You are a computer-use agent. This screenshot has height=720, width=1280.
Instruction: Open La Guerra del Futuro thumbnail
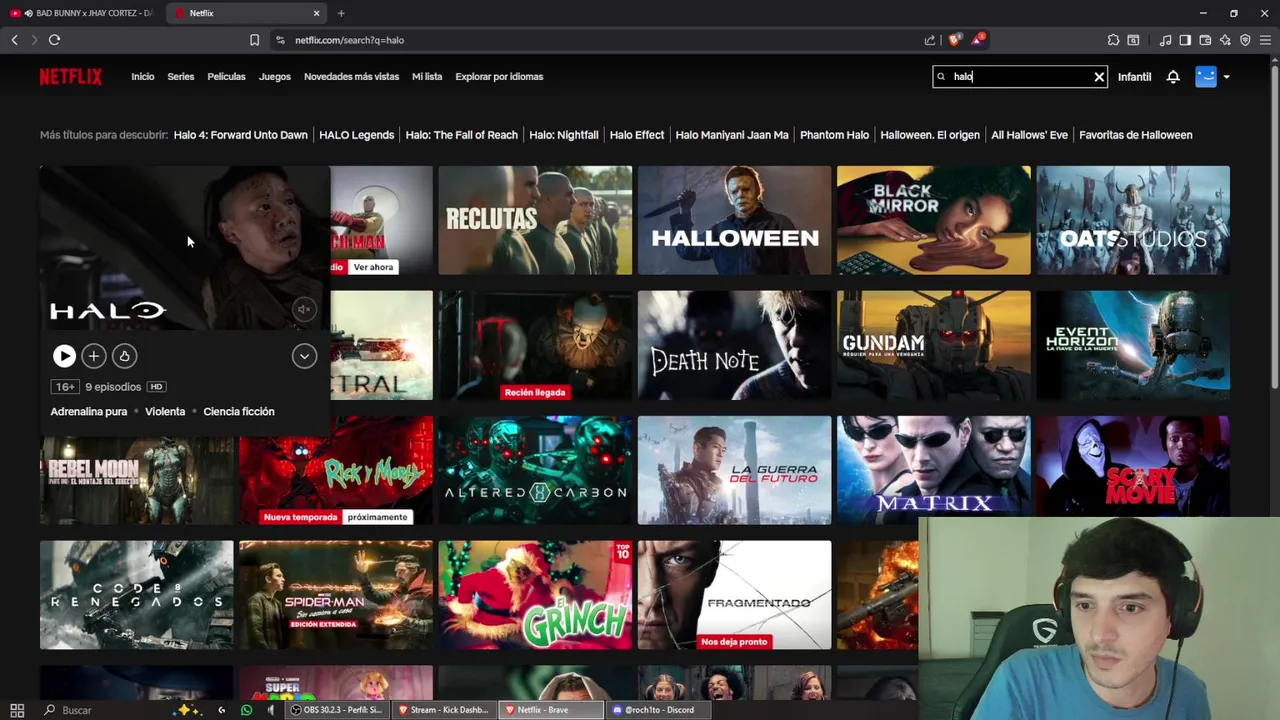tap(734, 470)
